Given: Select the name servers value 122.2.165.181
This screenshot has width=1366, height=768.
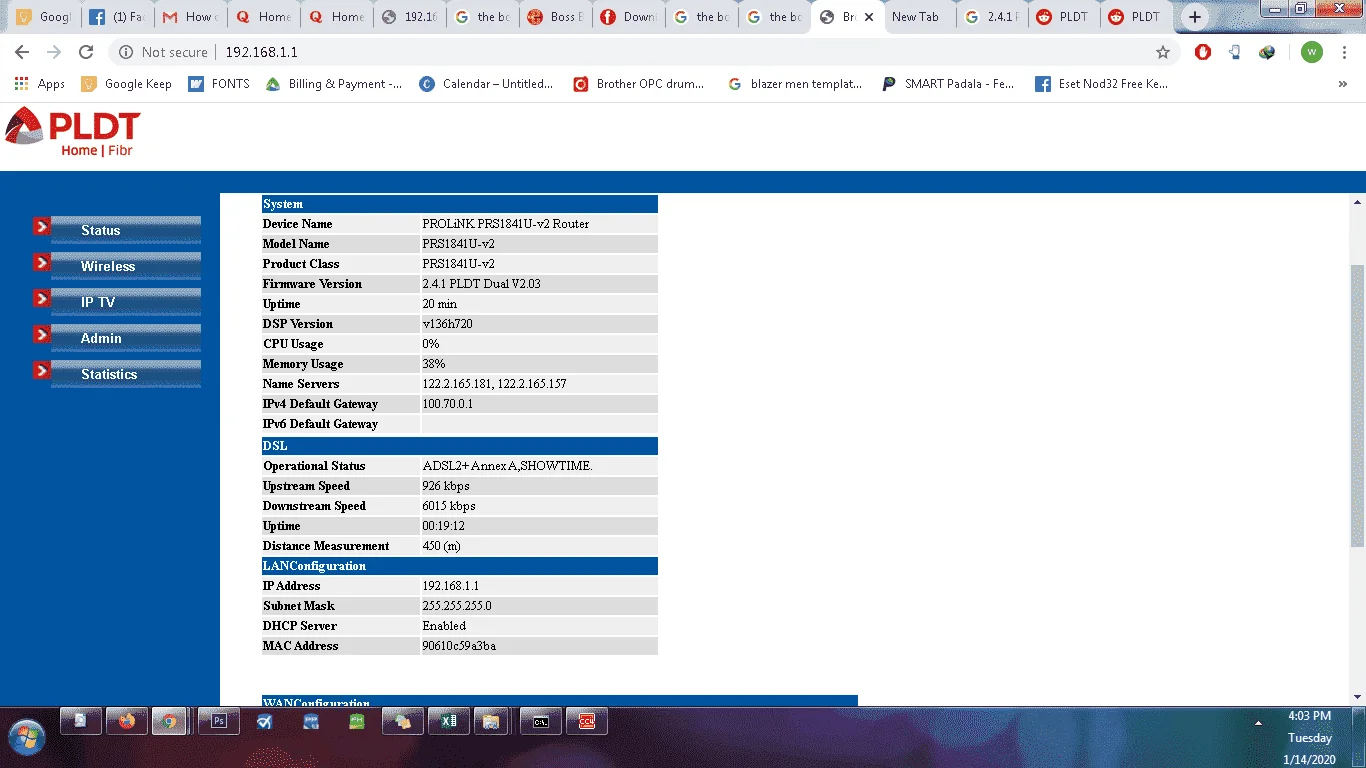Looking at the screenshot, I should tap(457, 384).
